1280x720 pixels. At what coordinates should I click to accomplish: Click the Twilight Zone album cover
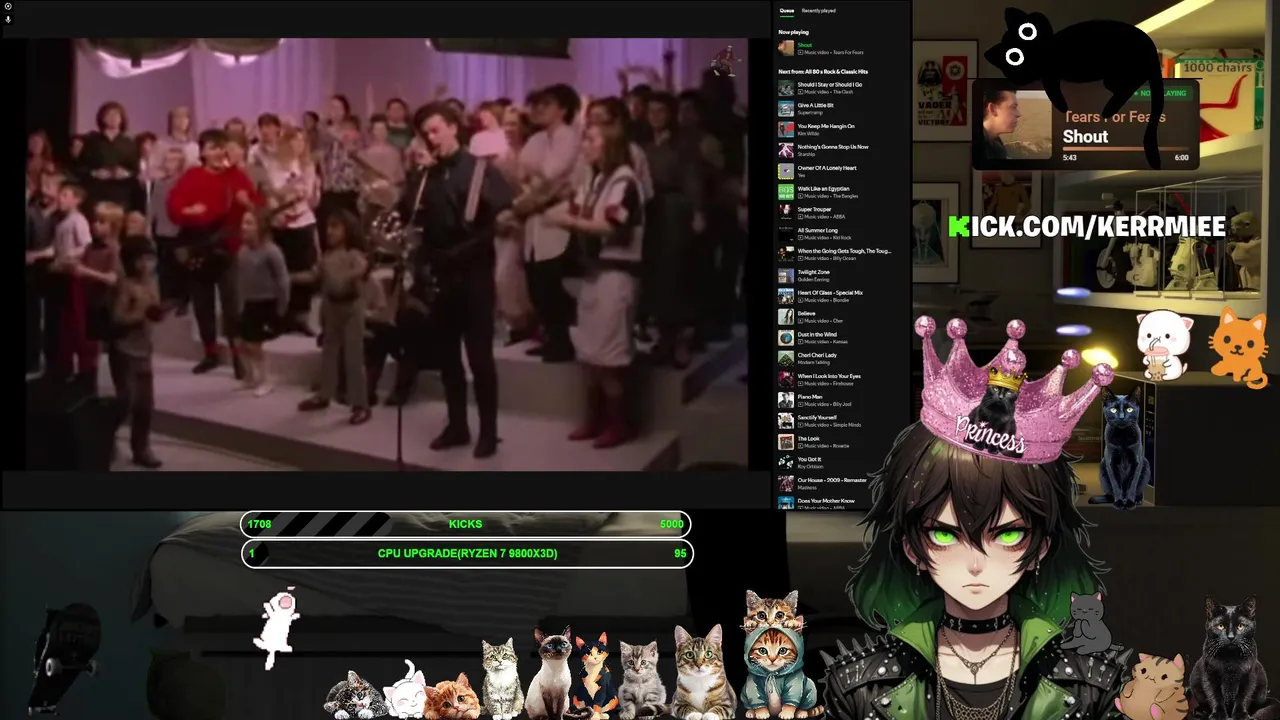(786, 275)
